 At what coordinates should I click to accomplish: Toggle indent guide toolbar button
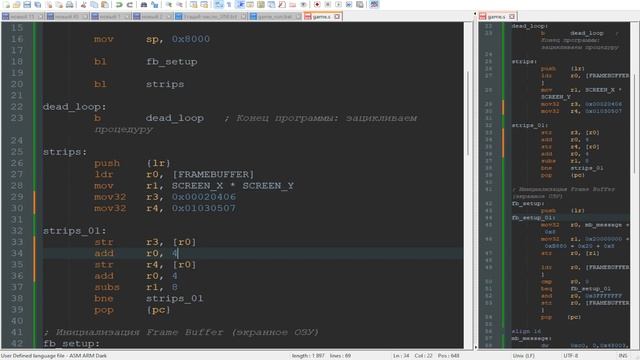coord(240,4)
